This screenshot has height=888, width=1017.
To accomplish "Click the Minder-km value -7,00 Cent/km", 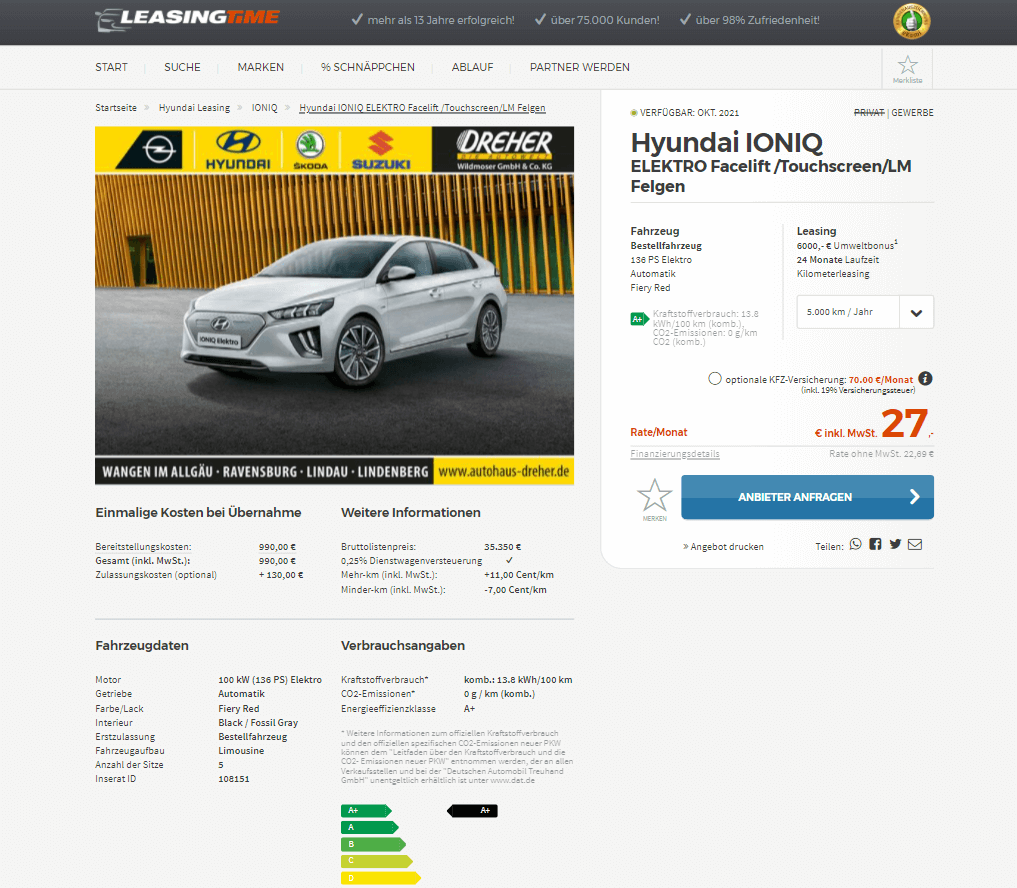I will (515, 590).
